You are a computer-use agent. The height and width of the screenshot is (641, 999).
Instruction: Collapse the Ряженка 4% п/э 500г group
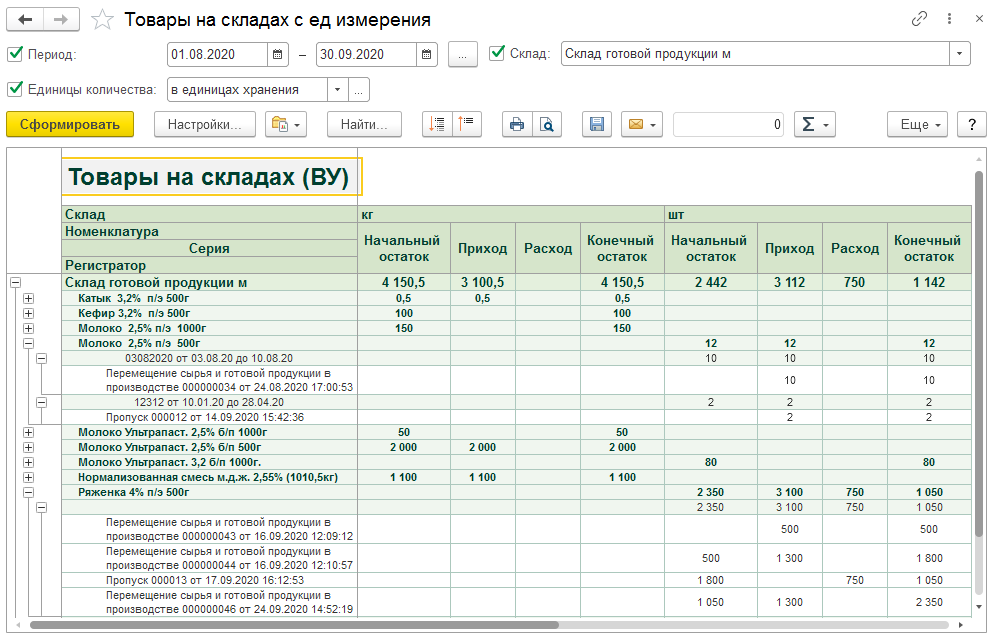point(28,492)
